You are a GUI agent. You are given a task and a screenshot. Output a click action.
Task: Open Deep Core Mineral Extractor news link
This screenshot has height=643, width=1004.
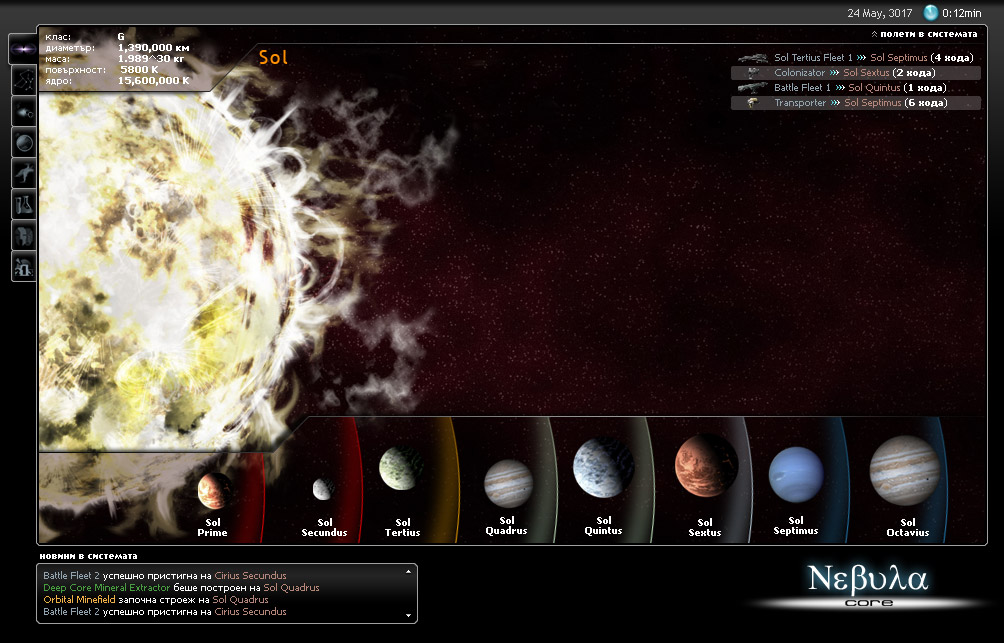click(107, 588)
